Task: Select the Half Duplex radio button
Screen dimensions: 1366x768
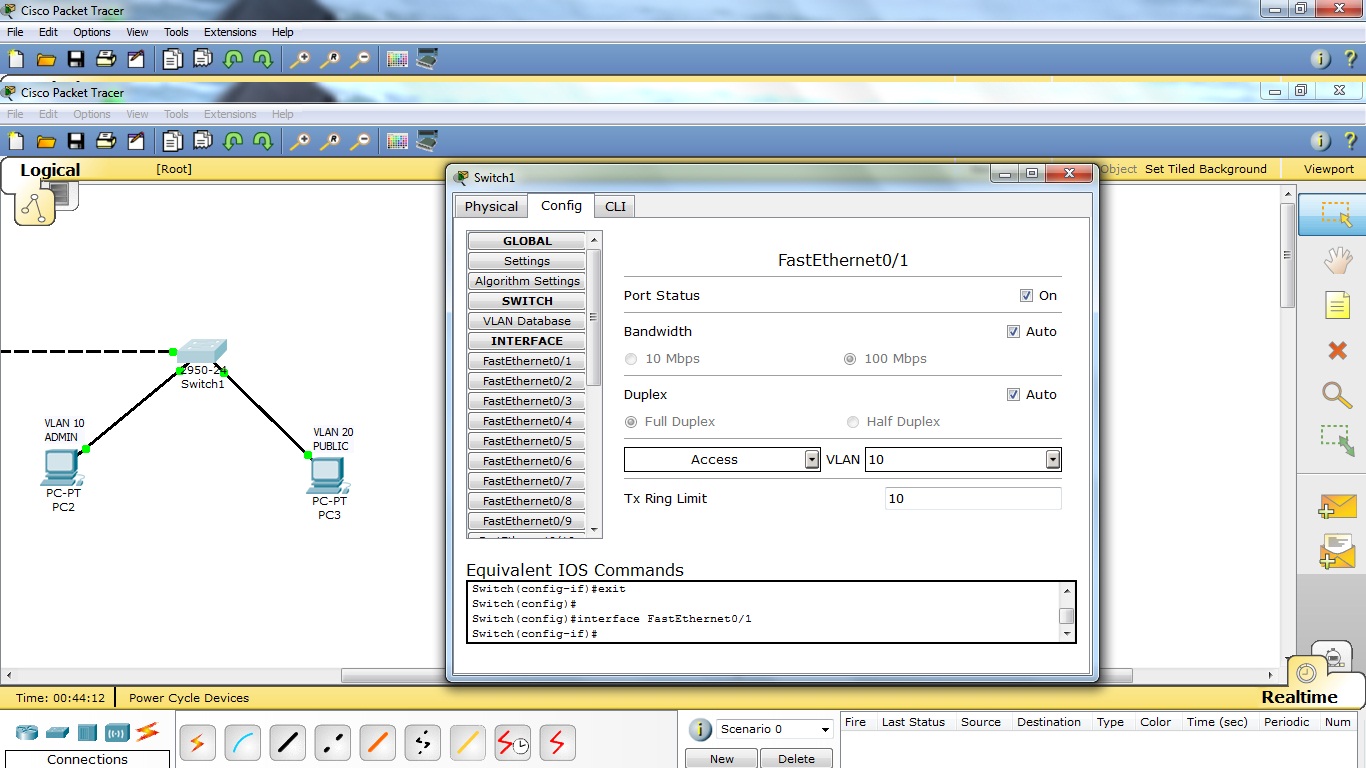Action: pos(853,422)
